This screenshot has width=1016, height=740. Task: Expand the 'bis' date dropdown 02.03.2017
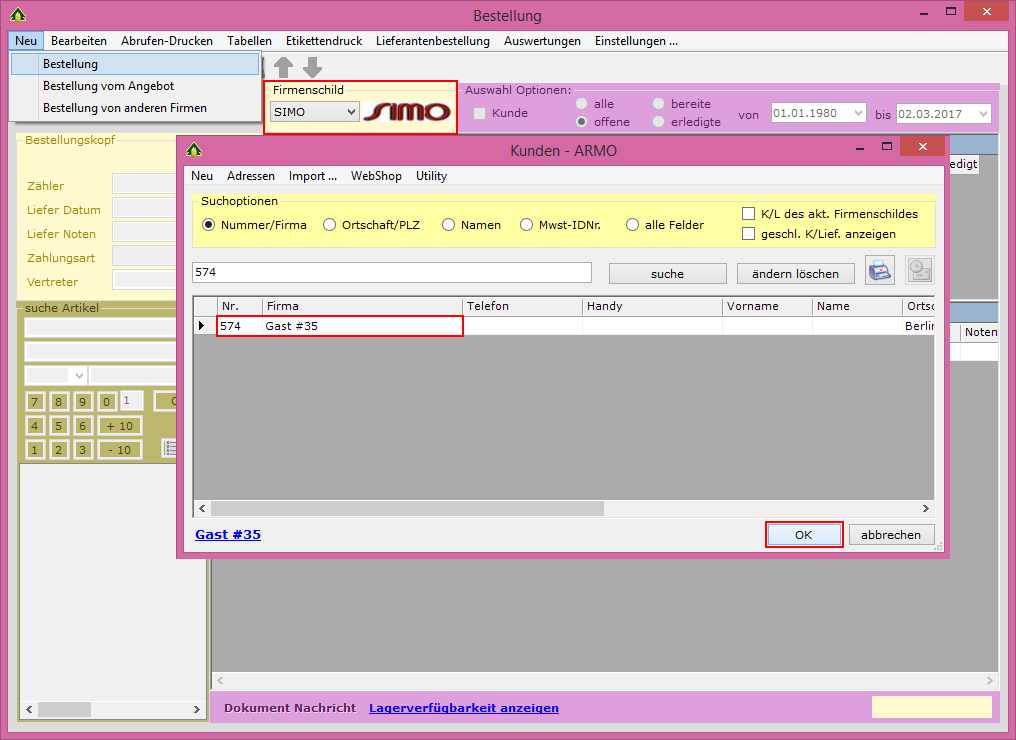[x=982, y=114]
